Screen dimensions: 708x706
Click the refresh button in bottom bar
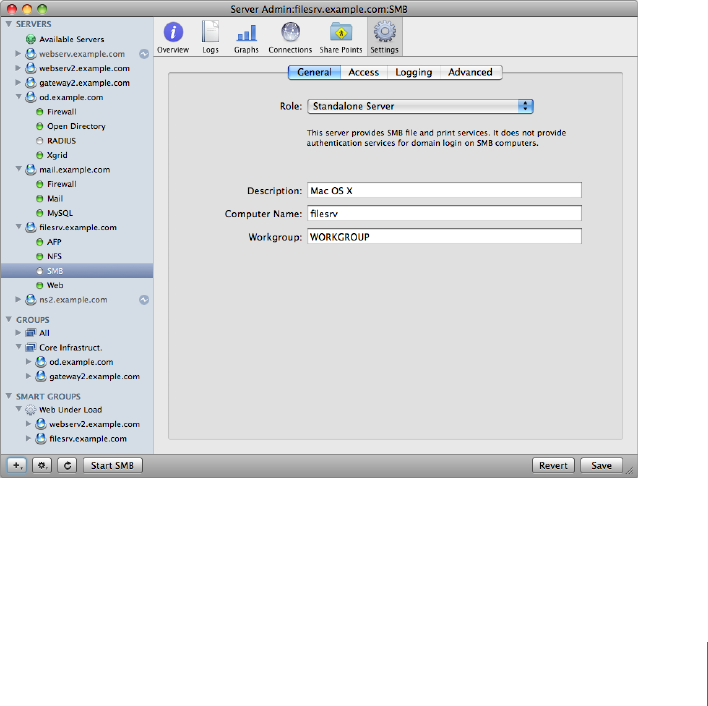tap(67, 465)
